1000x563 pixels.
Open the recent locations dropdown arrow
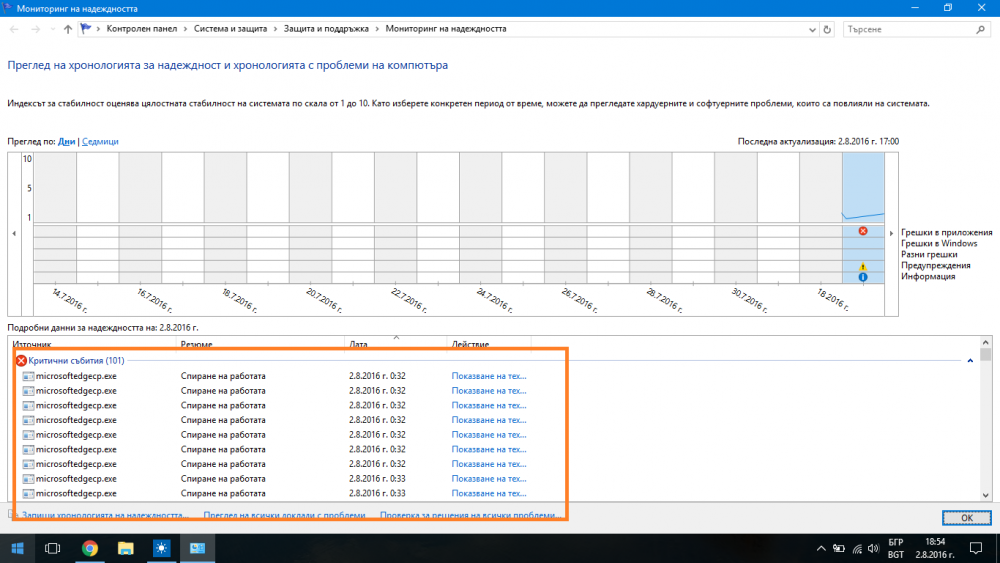[x=52, y=29]
